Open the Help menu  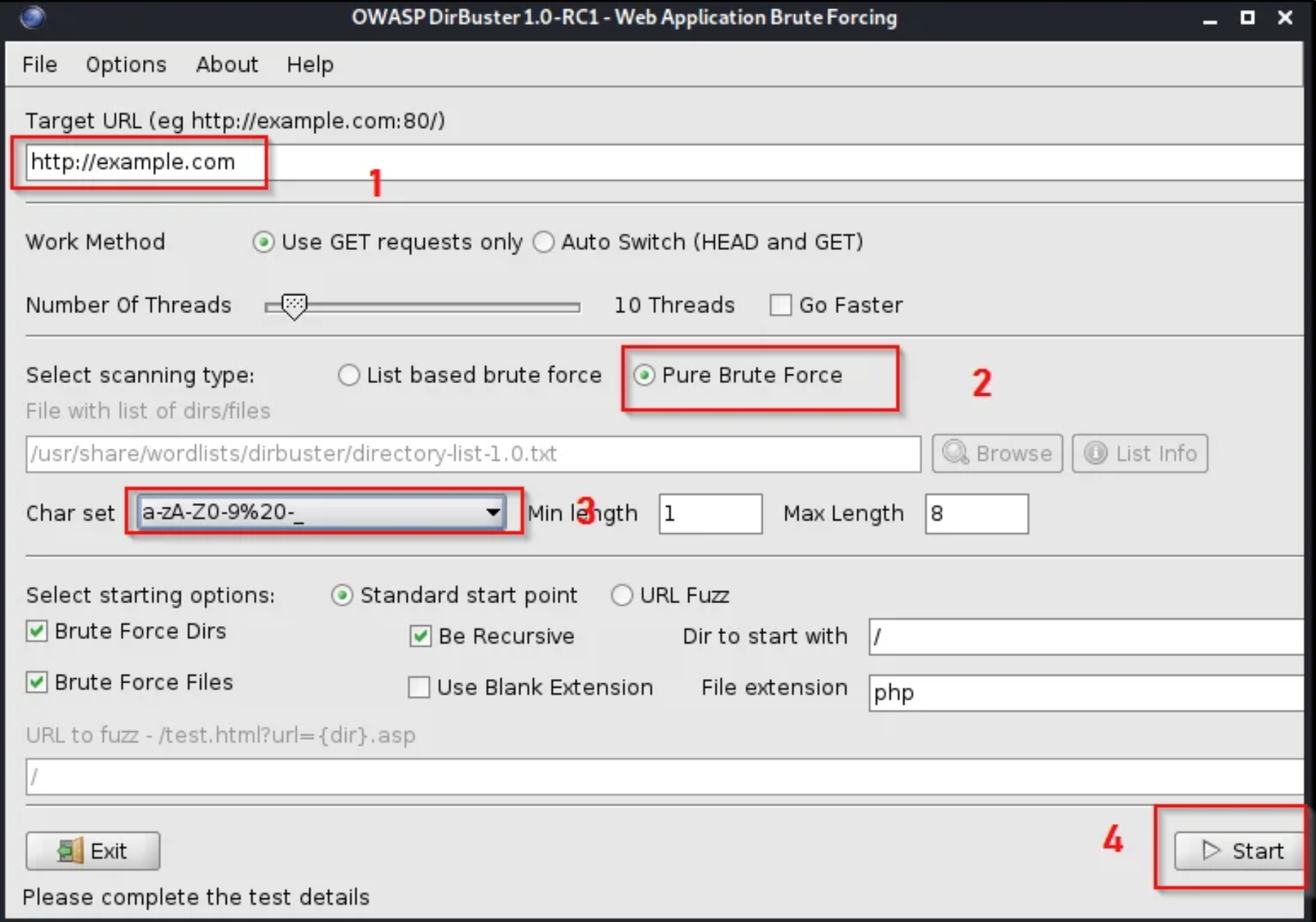pos(310,64)
